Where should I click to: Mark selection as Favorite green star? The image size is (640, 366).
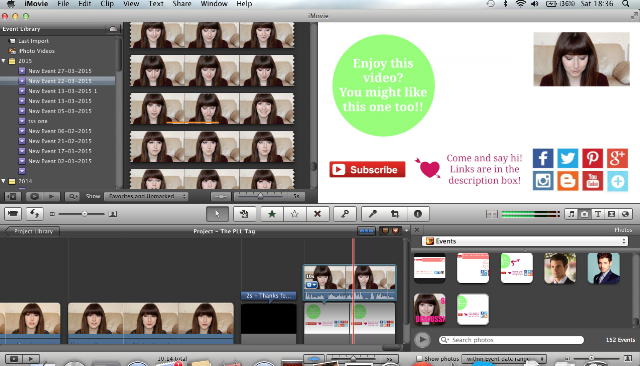pos(271,214)
